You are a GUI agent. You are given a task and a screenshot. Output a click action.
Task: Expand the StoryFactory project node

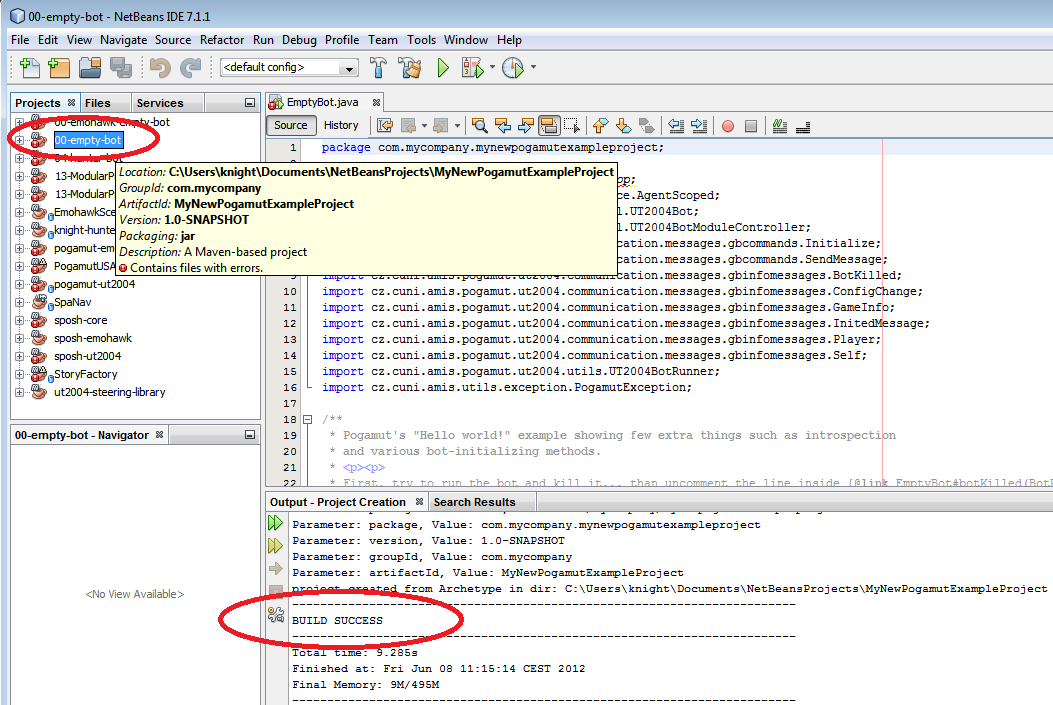pos(19,375)
